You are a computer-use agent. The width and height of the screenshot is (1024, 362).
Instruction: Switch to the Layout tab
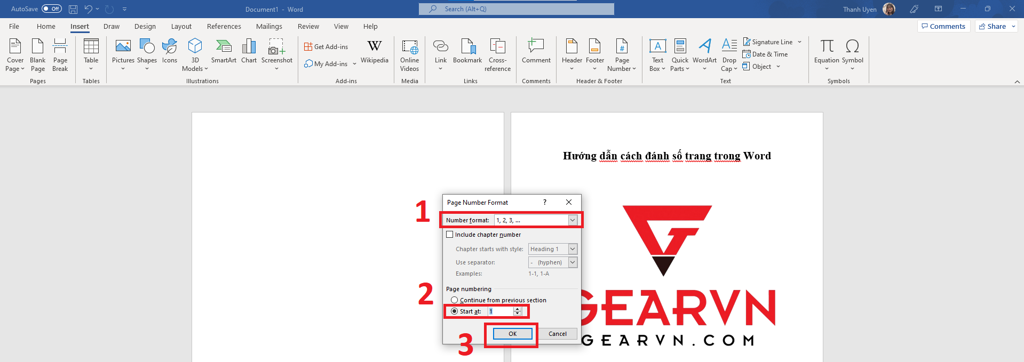click(181, 27)
